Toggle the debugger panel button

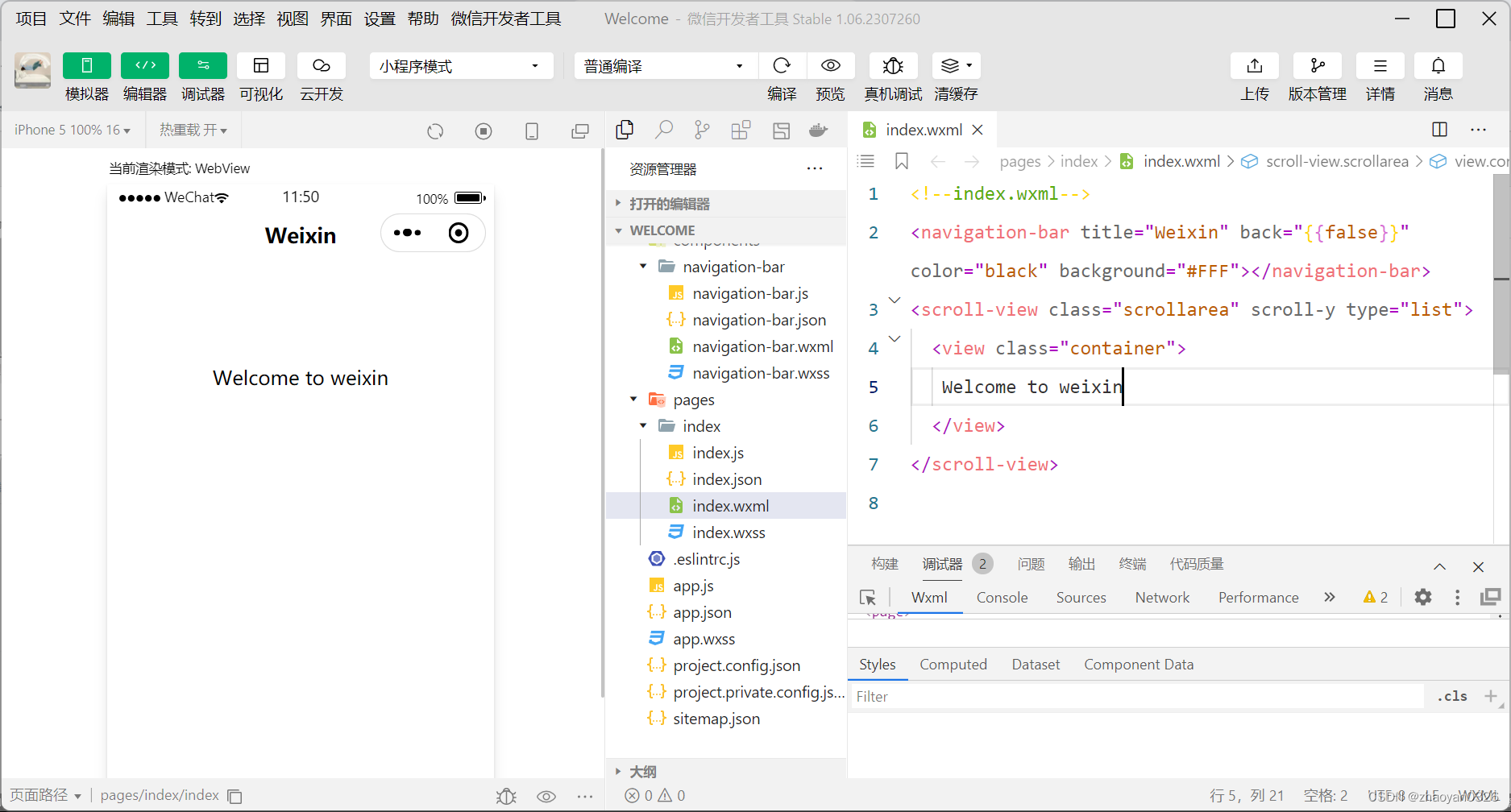tap(203, 66)
